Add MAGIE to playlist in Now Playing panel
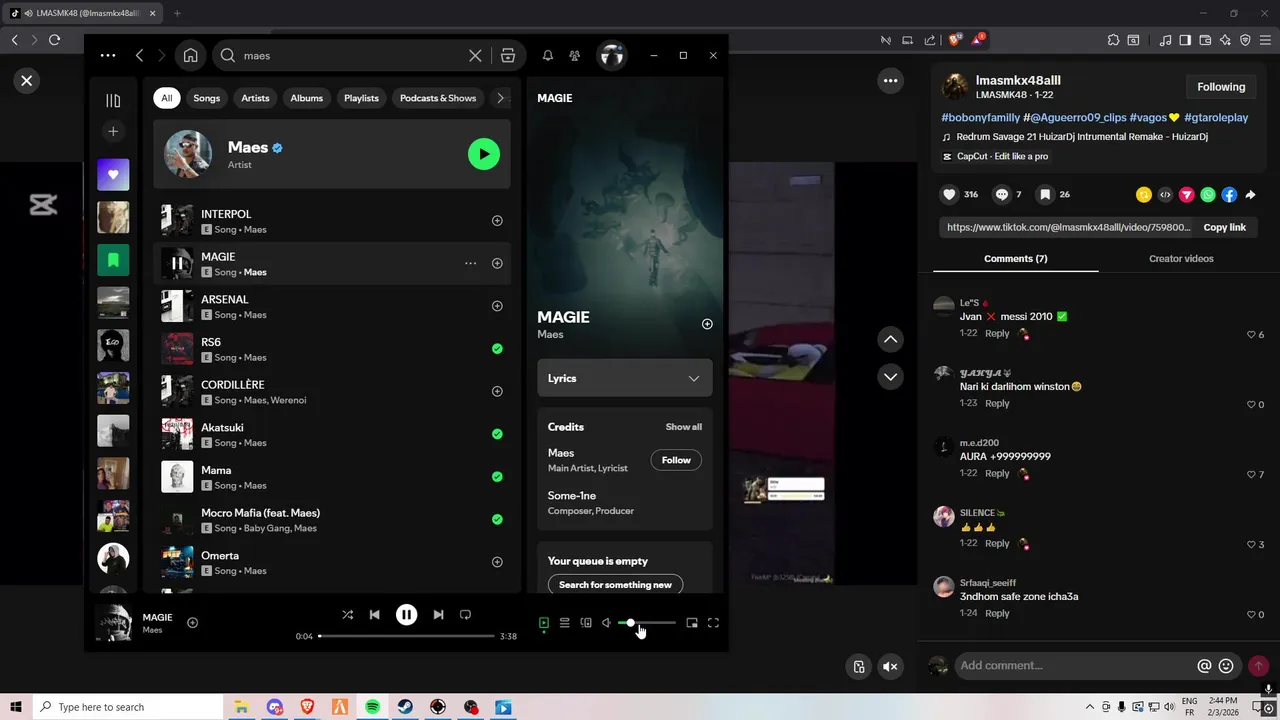Screen dimensions: 1280x720 707,324
